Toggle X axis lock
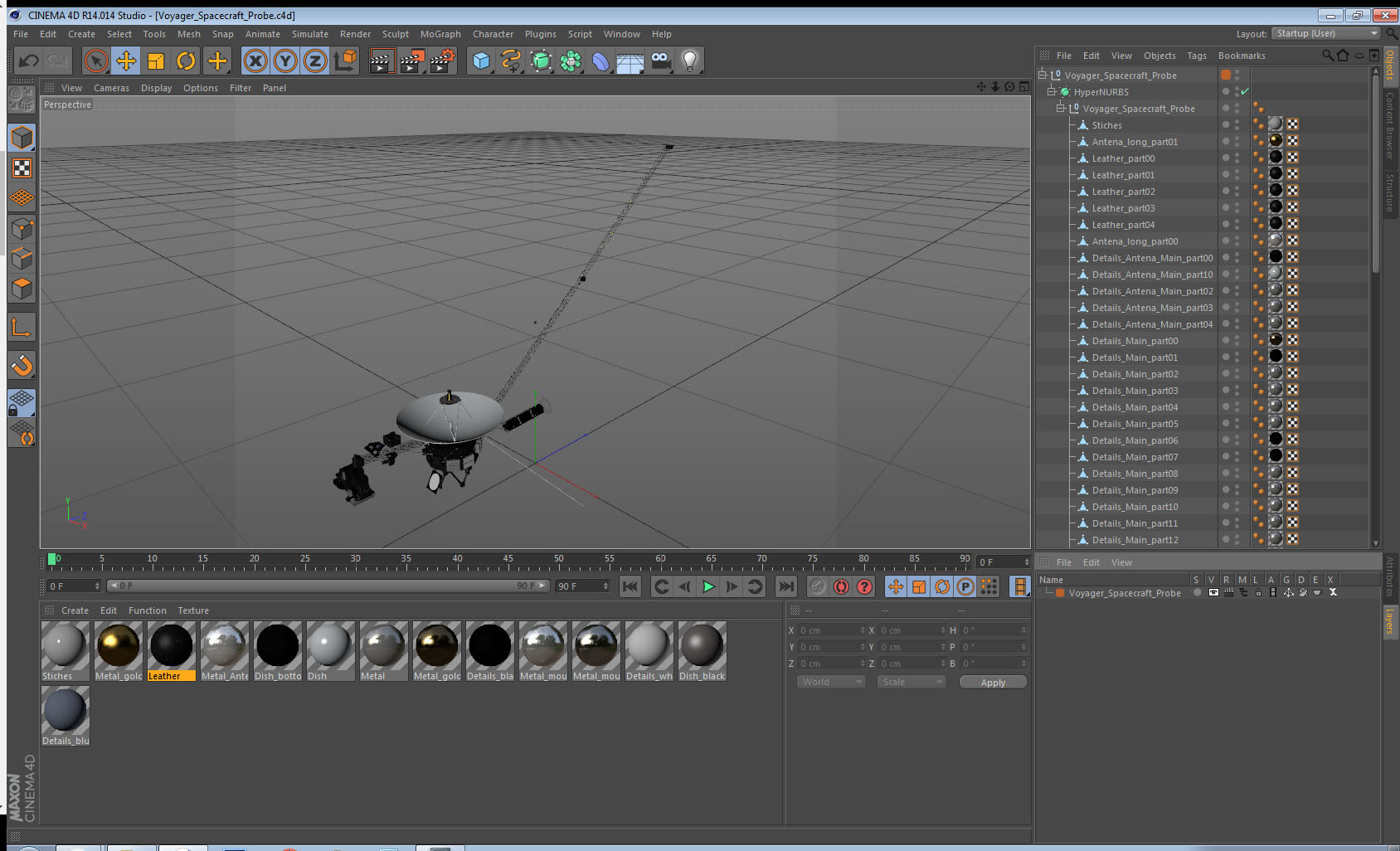Viewport: 1400px width, 851px height. 255,61
